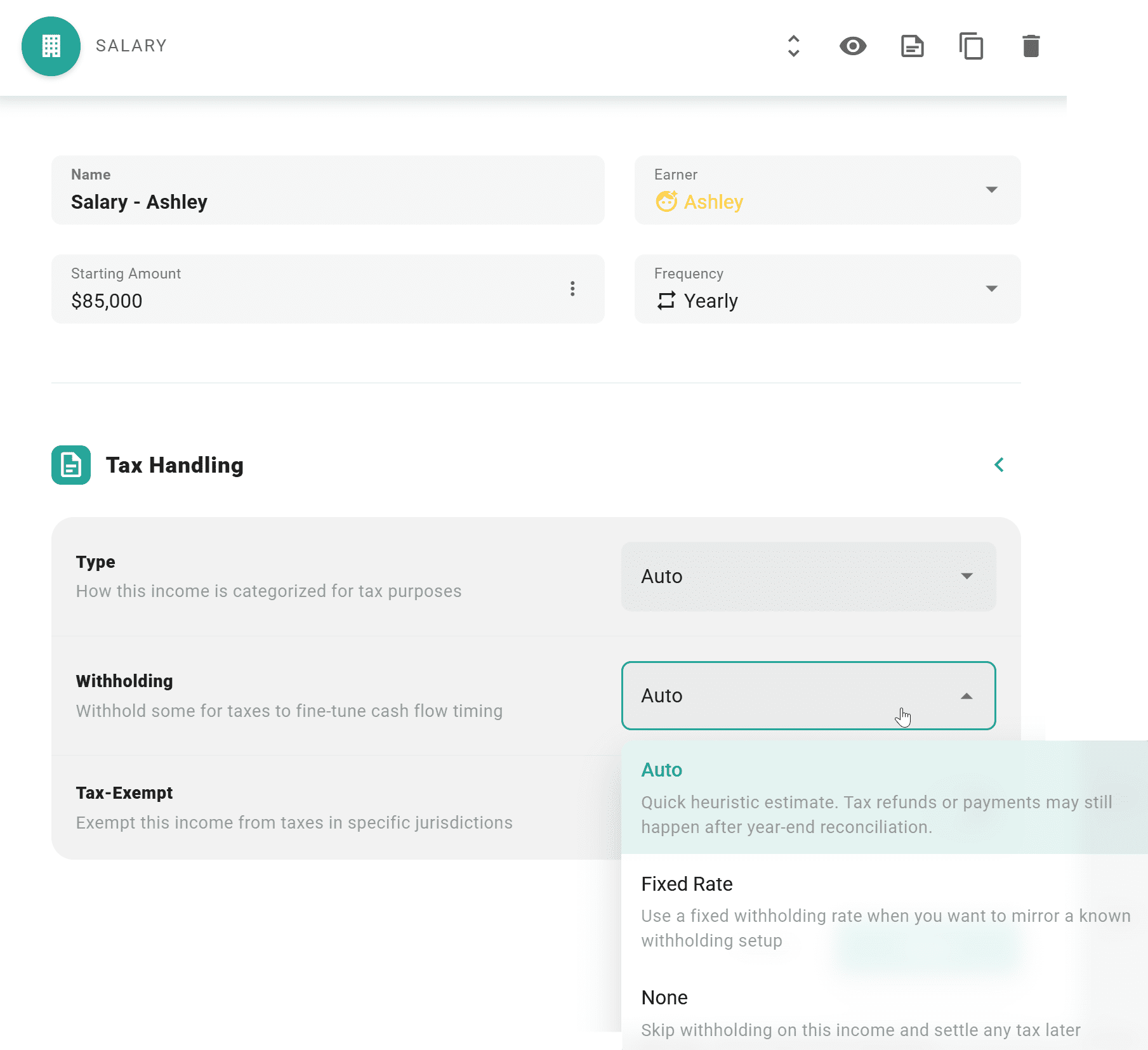
Task: Collapse Tax Handling section chevron
Action: 999,465
